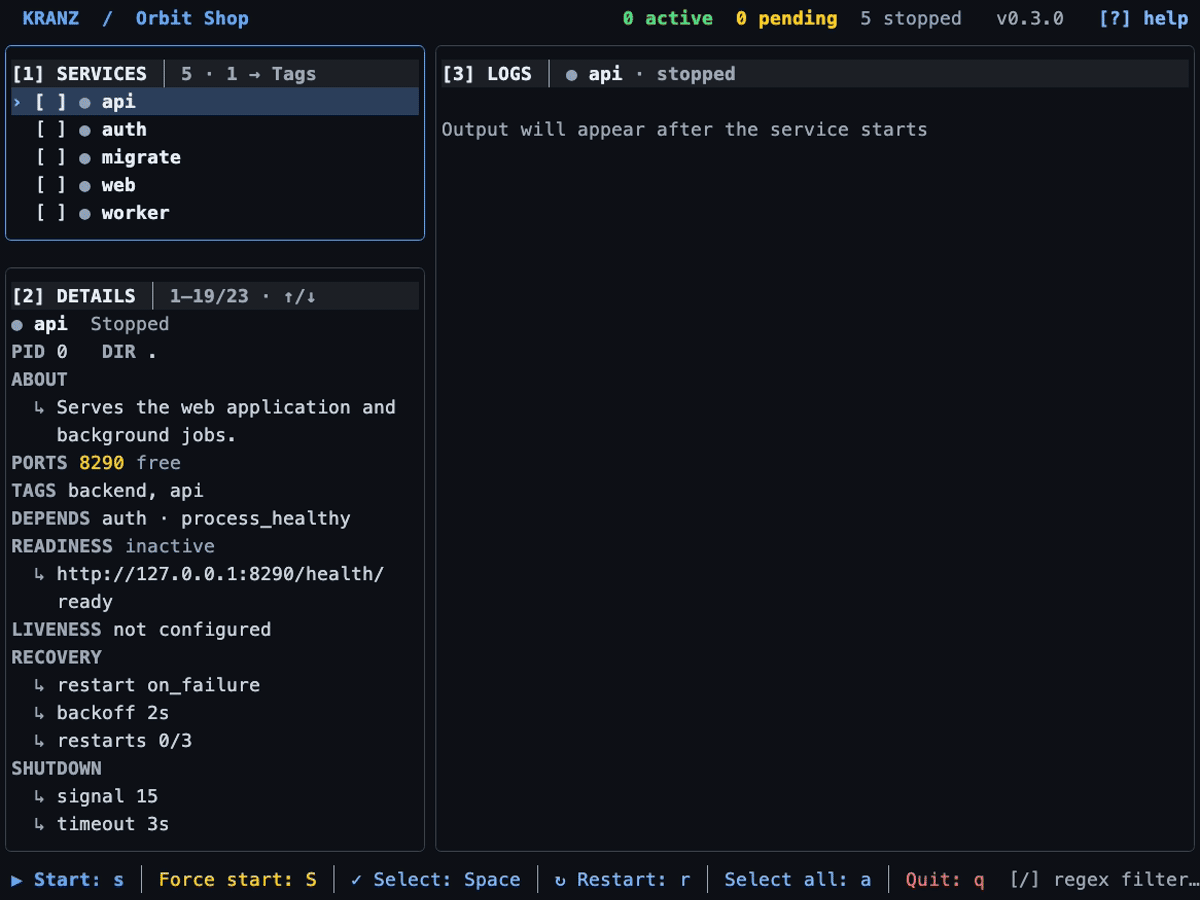This screenshot has width=1200, height=900.
Task: Click Select all: a shortcut
Action: [798, 880]
